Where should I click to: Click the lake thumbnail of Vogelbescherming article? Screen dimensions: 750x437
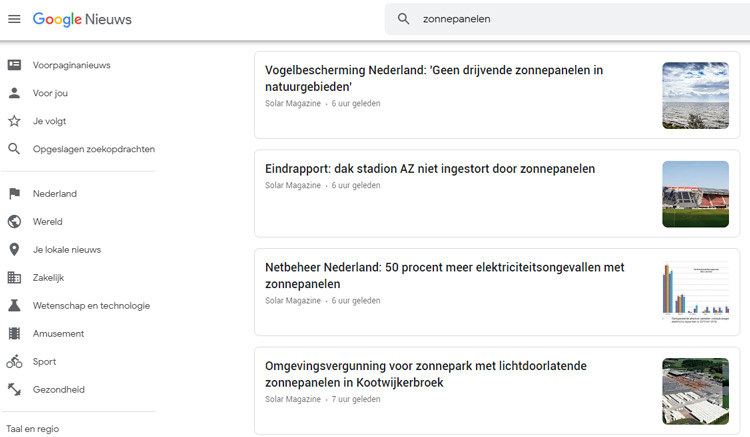coord(695,95)
